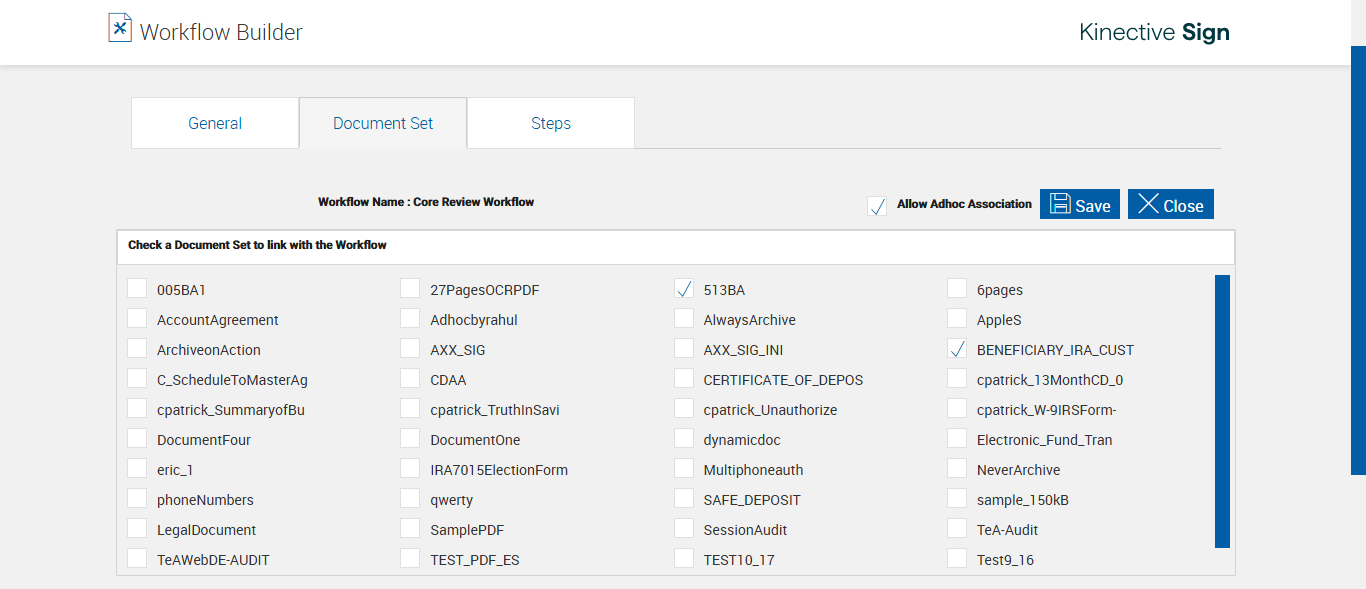Click the Workflow Builder logo icon

(x=120, y=28)
